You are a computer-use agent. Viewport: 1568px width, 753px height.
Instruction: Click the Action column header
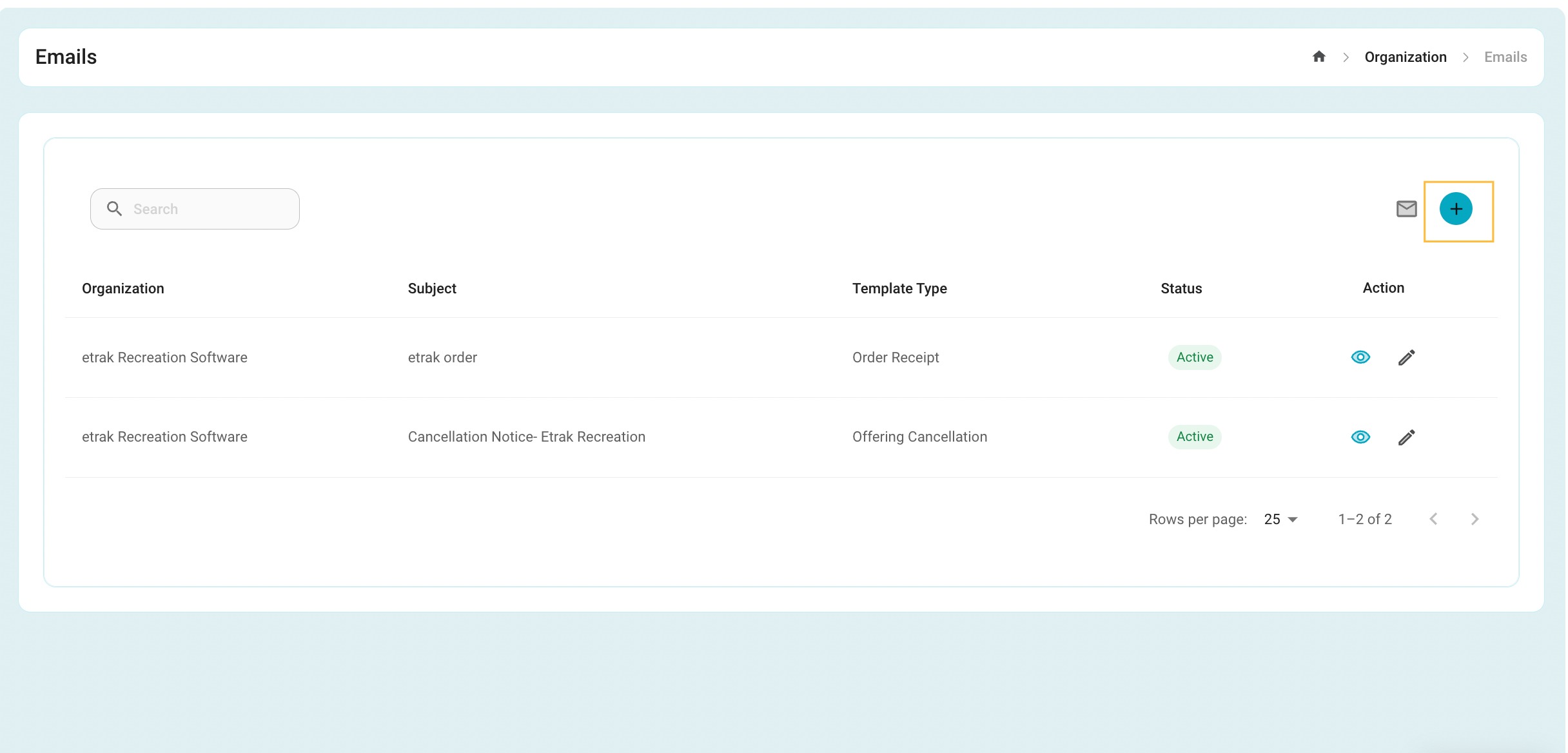pyautogui.click(x=1383, y=288)
